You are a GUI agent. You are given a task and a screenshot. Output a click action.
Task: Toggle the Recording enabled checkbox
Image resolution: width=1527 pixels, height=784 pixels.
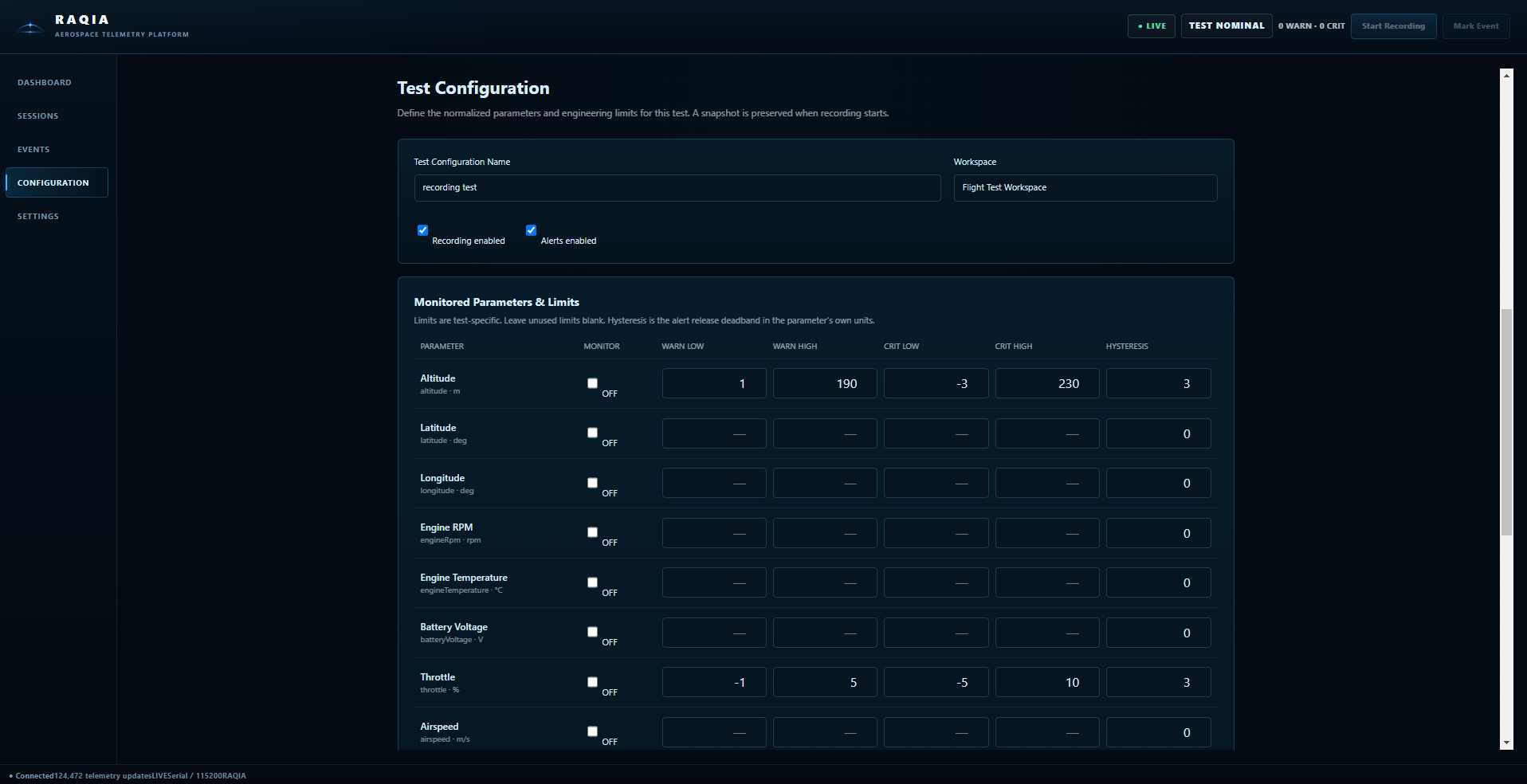point(423,230)
